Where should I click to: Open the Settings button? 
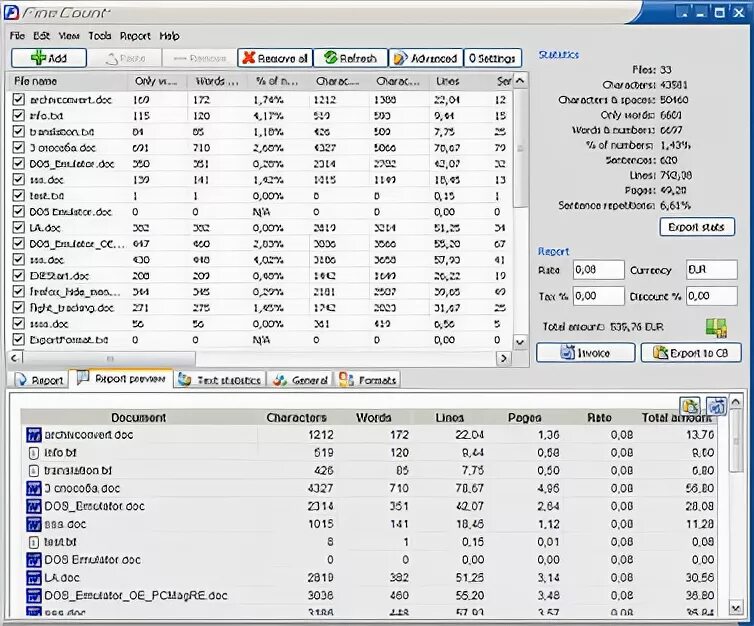492,58
